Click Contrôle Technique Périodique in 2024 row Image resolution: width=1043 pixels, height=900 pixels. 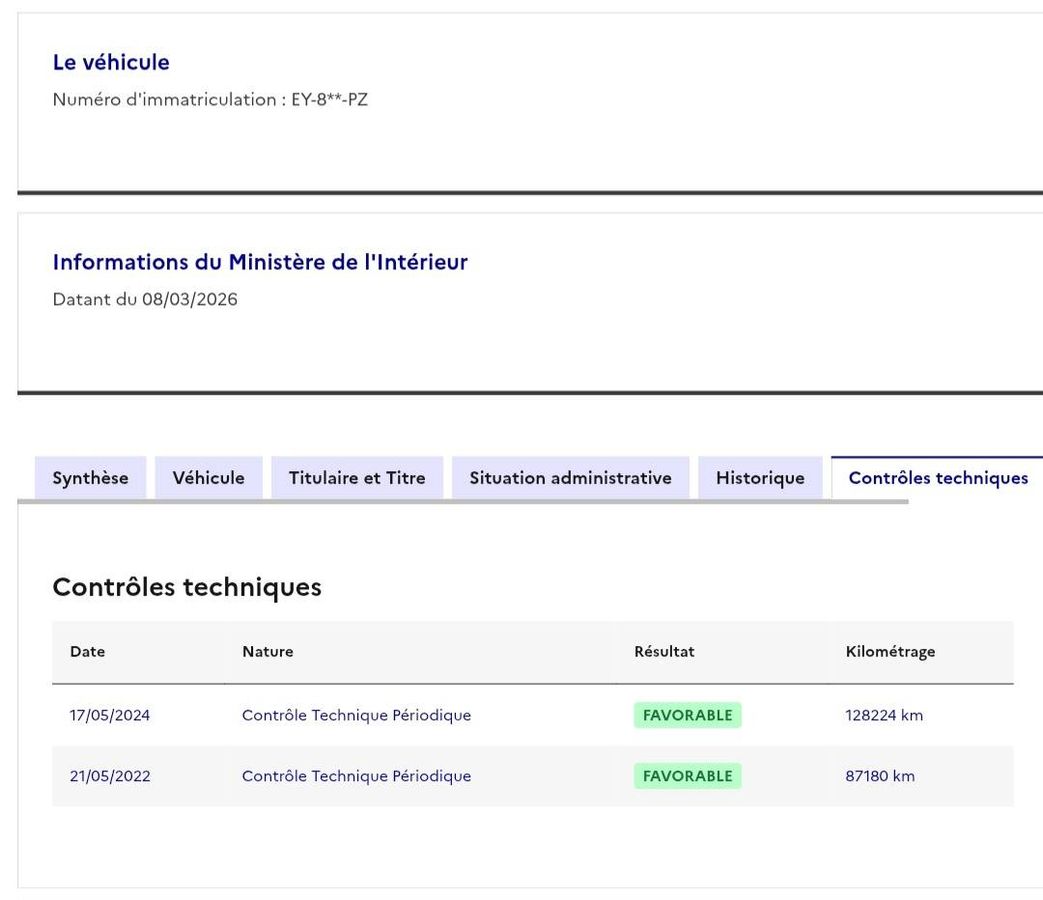(x=357, y=715)
